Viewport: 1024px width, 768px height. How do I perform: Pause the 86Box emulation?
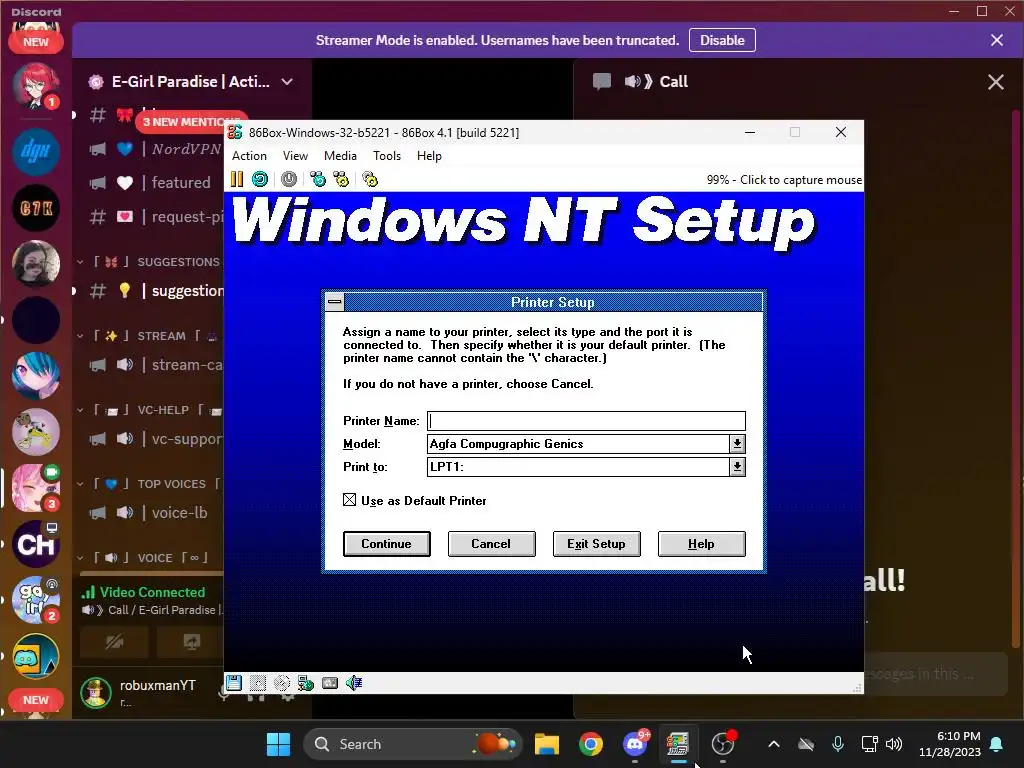pos(236,179)
